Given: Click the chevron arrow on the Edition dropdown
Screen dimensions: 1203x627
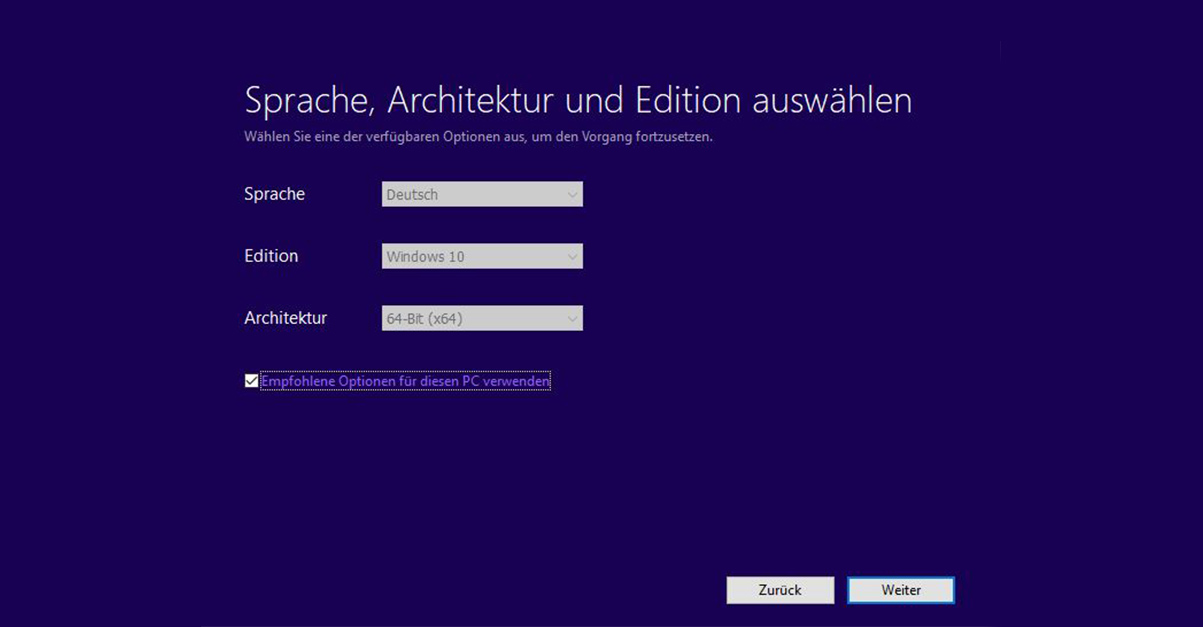Looking at the screenshot, I should [x=572, y=256].
